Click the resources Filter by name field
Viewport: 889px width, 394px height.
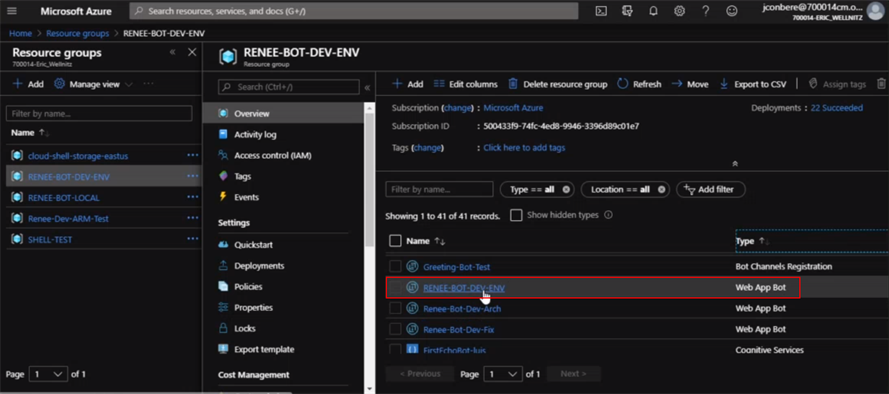439,189
